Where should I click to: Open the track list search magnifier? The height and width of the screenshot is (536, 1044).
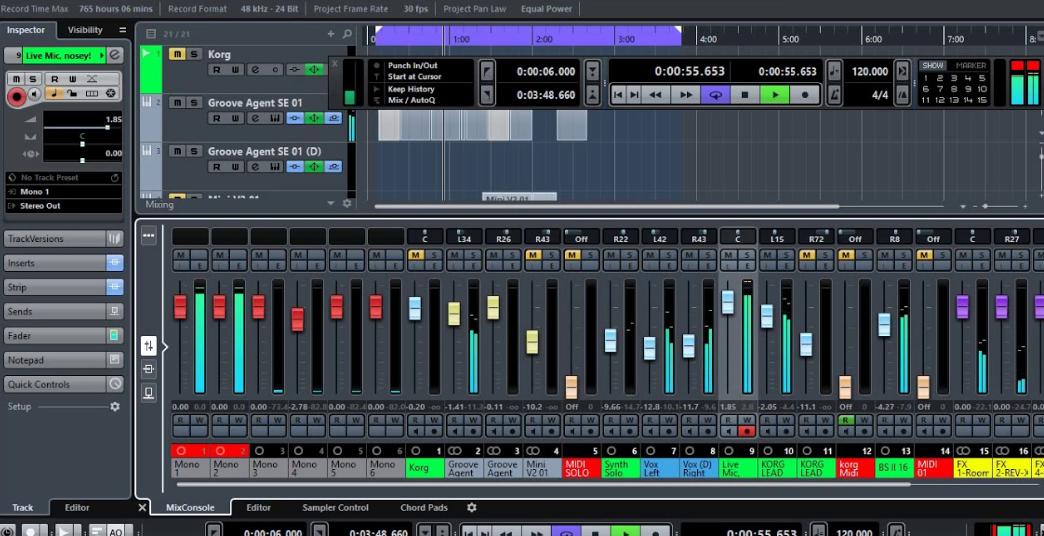click(x=347, y=34)
